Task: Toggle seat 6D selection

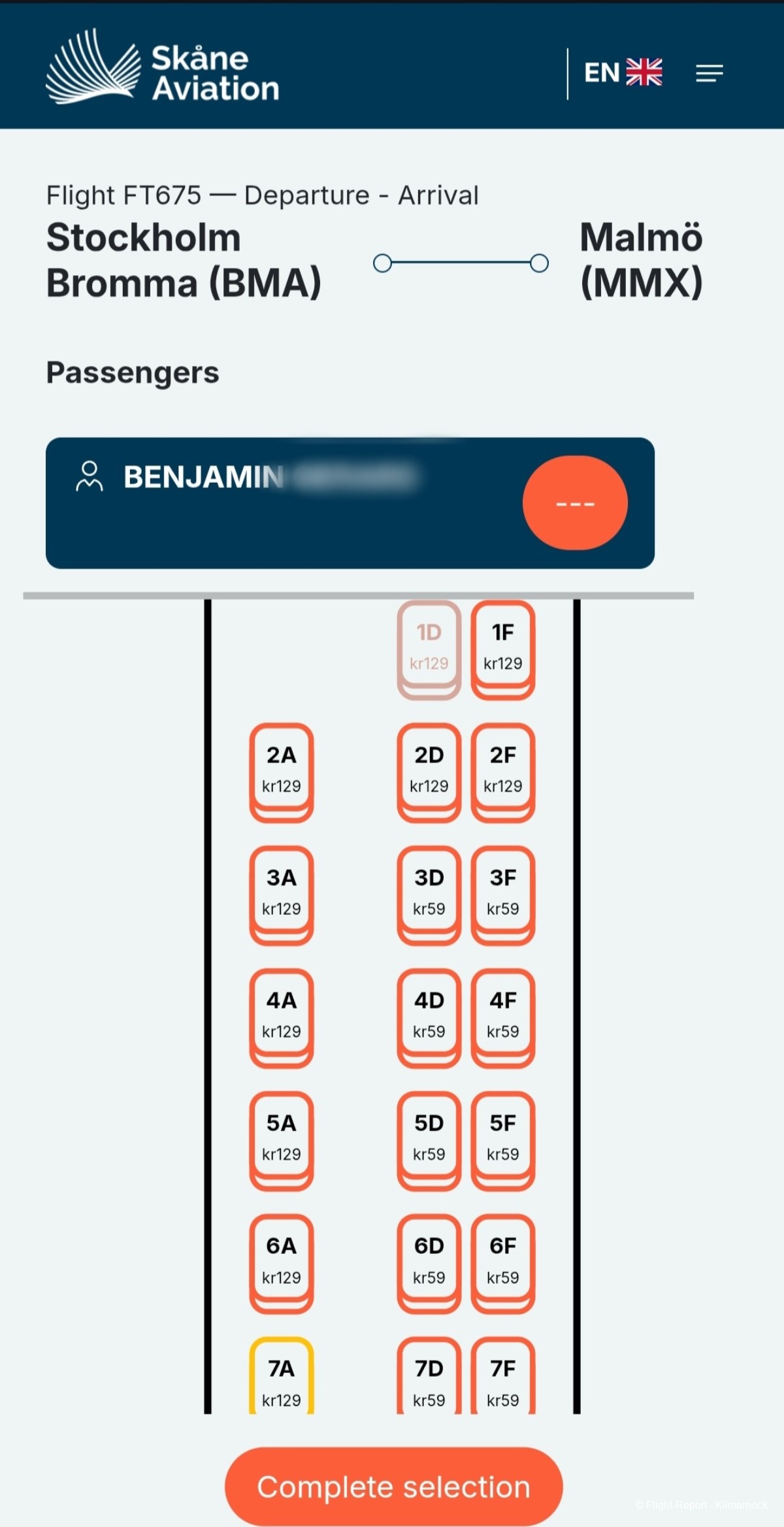Action: click(x=429, y=1264)
